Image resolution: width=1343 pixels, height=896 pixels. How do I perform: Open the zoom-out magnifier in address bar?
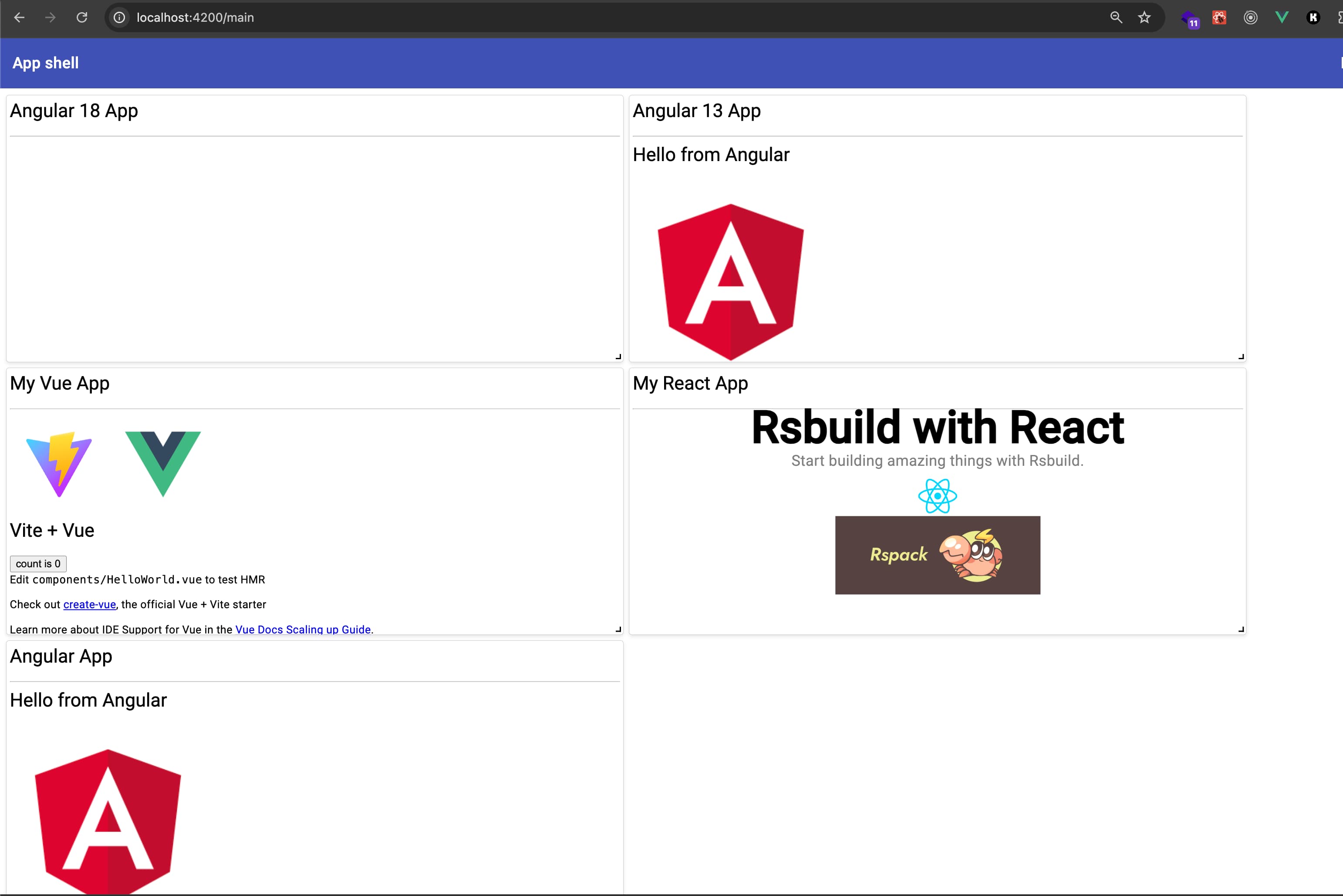(x=1116, y=18)
